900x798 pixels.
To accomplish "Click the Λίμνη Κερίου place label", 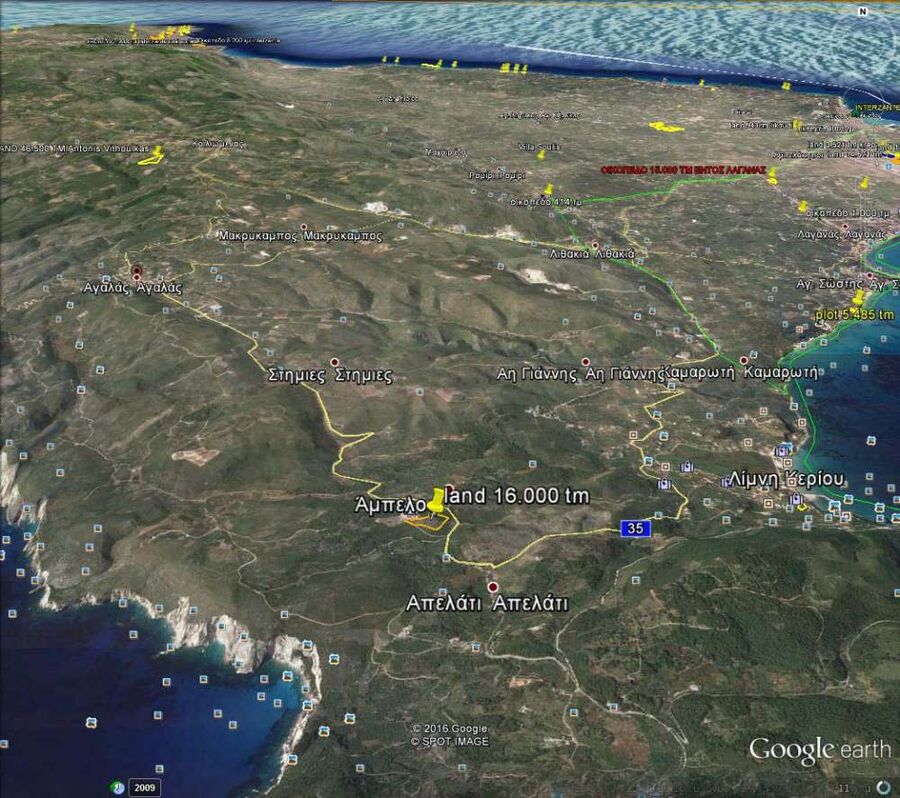I will coord(787,479).
